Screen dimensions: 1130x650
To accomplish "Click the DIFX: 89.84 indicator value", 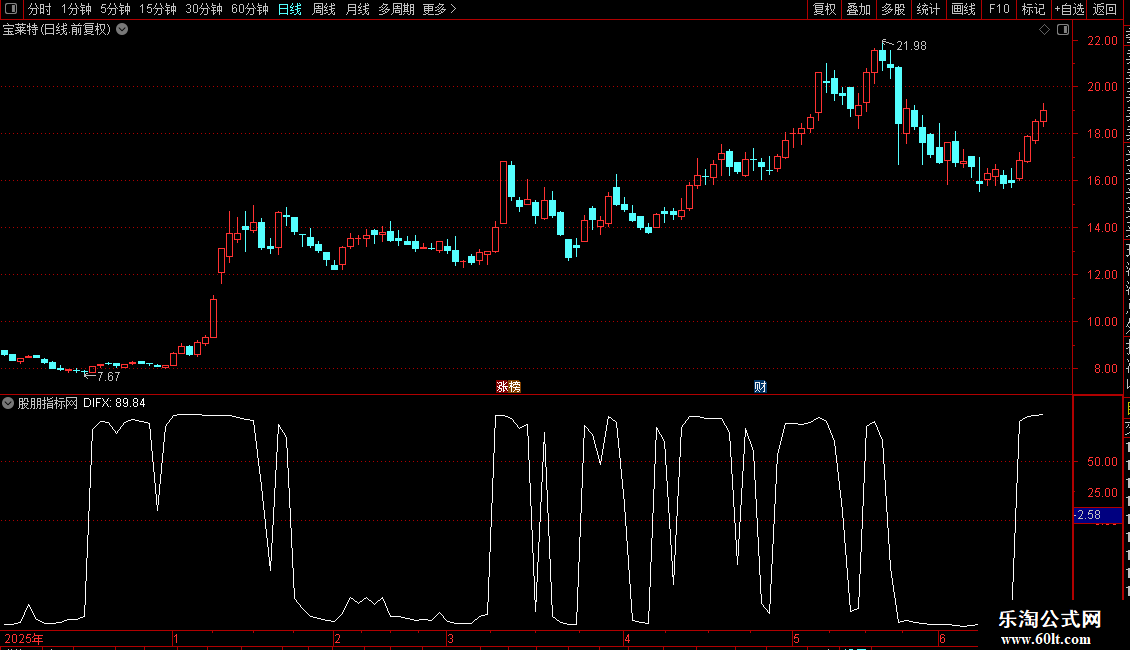I will (x=114, y=403).
